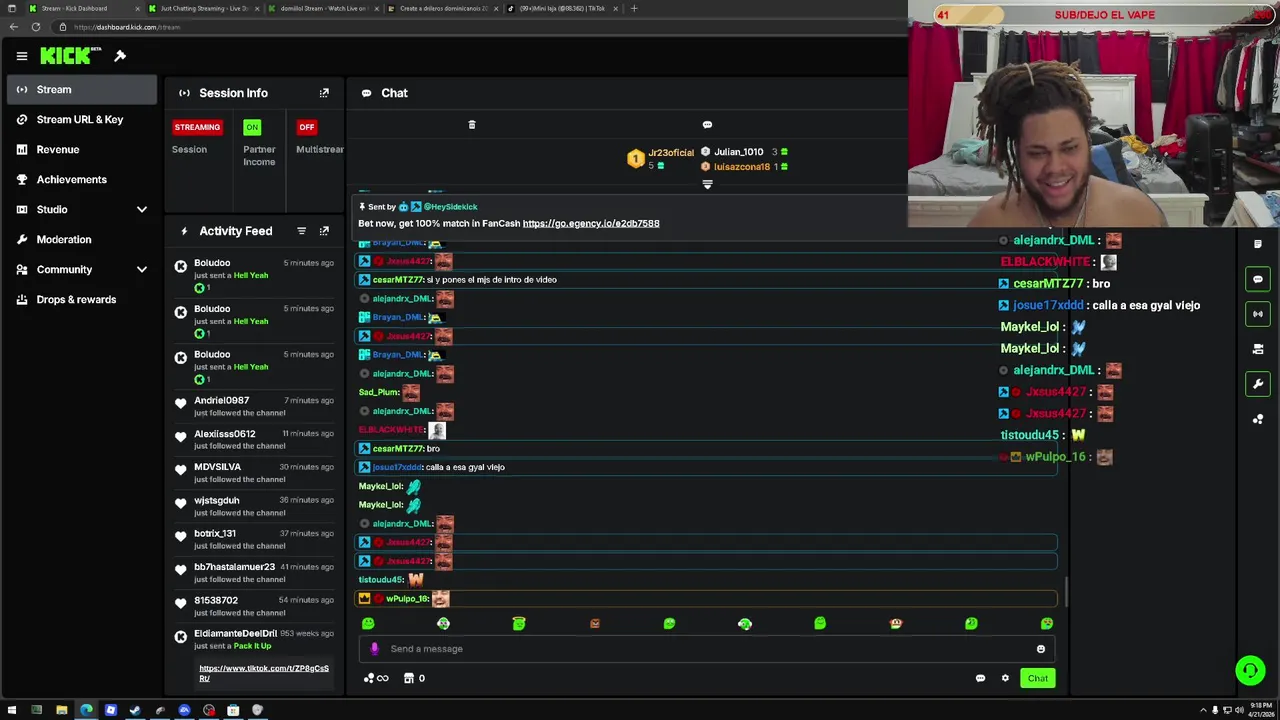Viewport: 1280px width, 720px height.
Task: Click the stacked layout icon in right sidebar
Action: click(x=1258, y=349)
